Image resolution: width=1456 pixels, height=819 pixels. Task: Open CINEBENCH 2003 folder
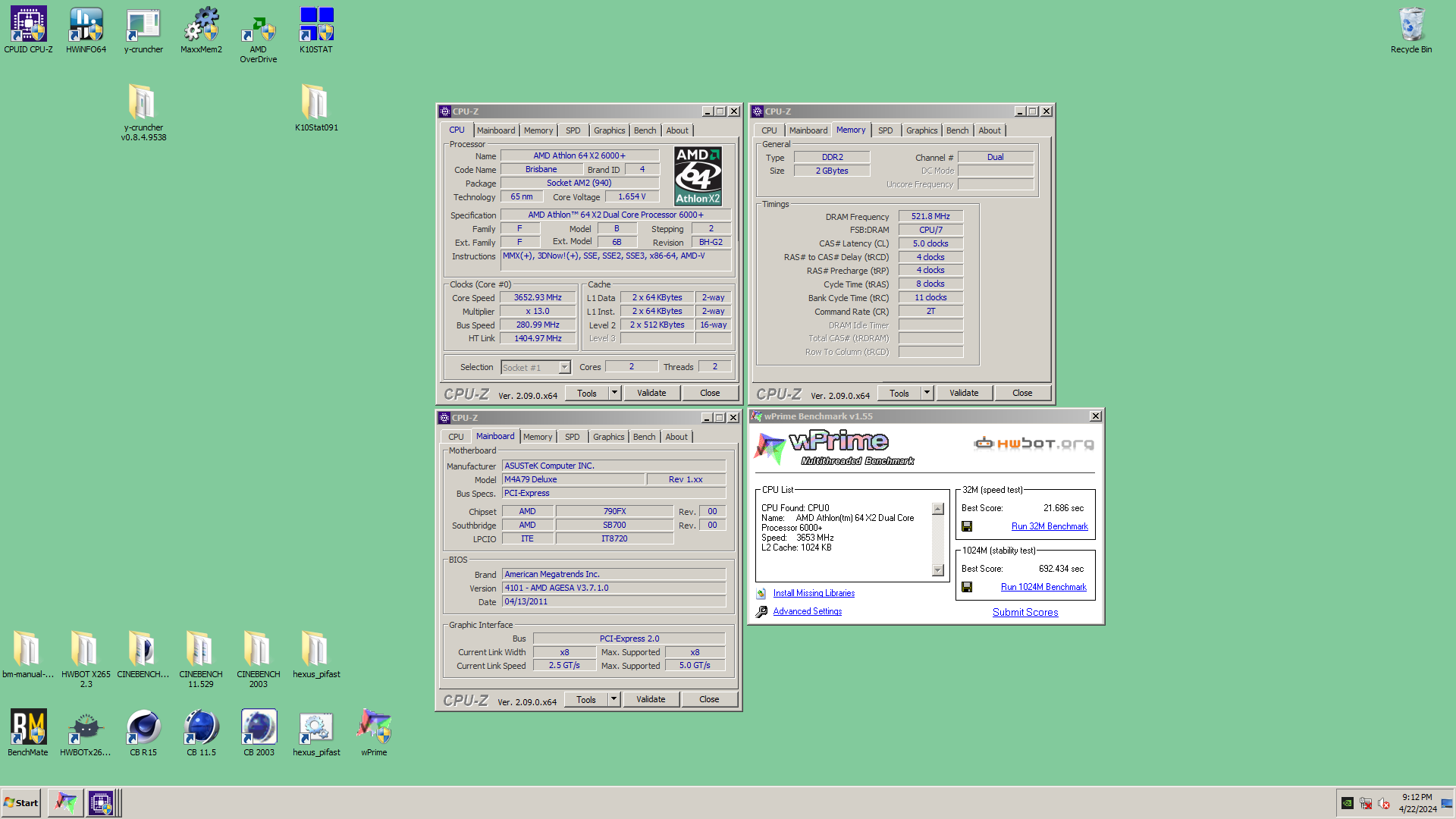click(x=259, y=659)
